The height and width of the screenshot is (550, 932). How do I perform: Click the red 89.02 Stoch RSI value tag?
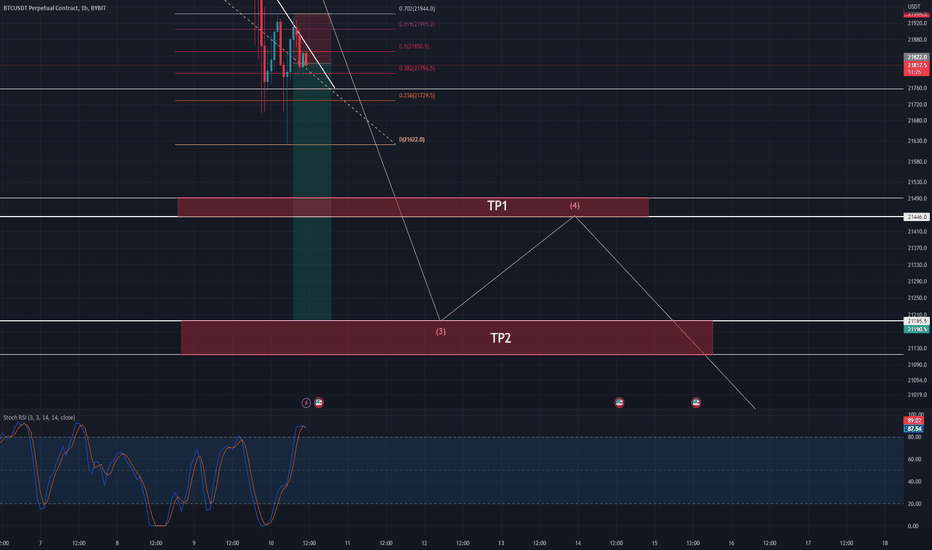coord(914,420)
